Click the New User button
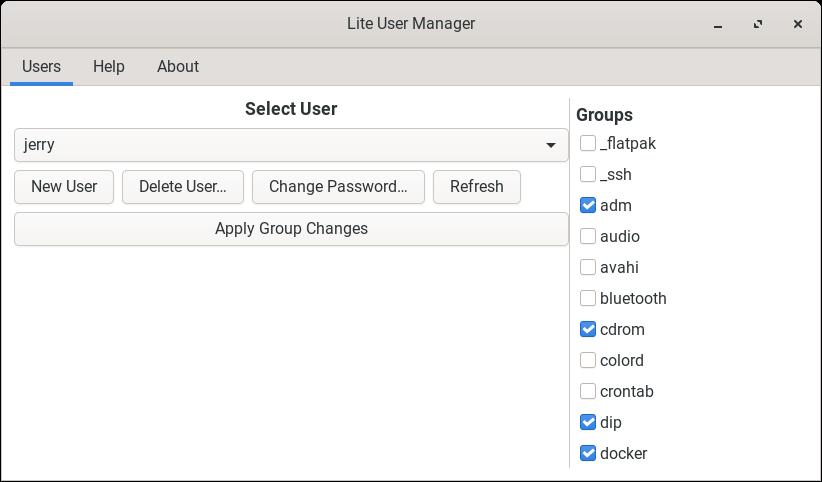822x482 pixels. coord(64,187)
